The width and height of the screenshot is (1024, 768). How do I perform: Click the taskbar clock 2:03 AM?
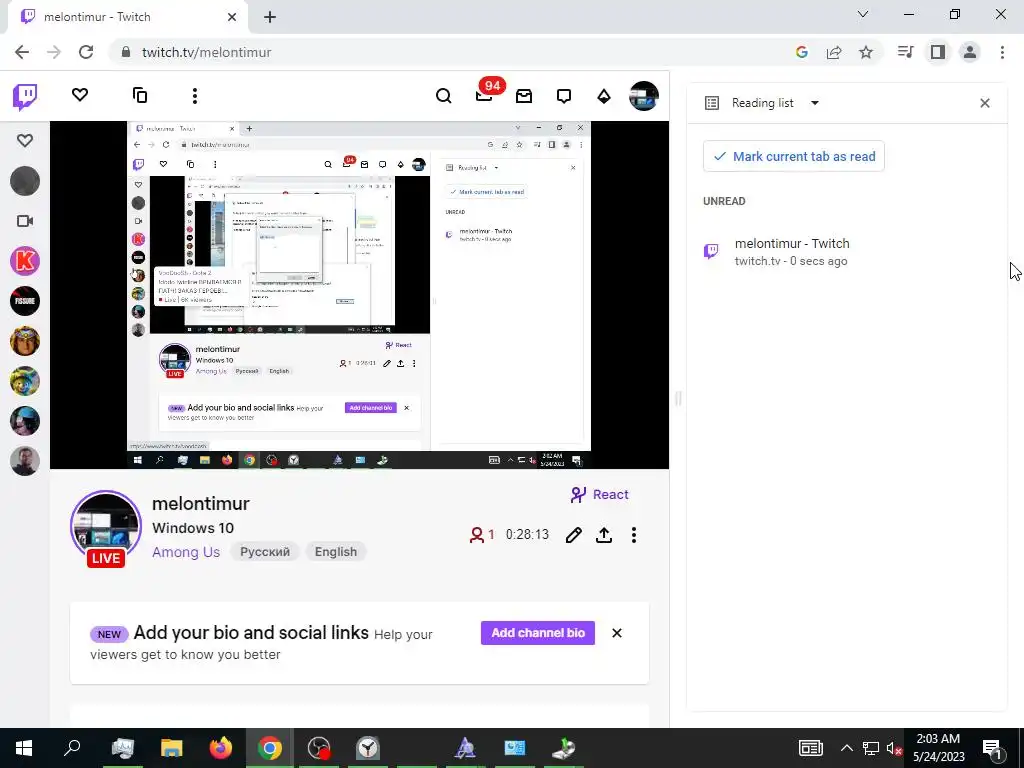point(938,748)
